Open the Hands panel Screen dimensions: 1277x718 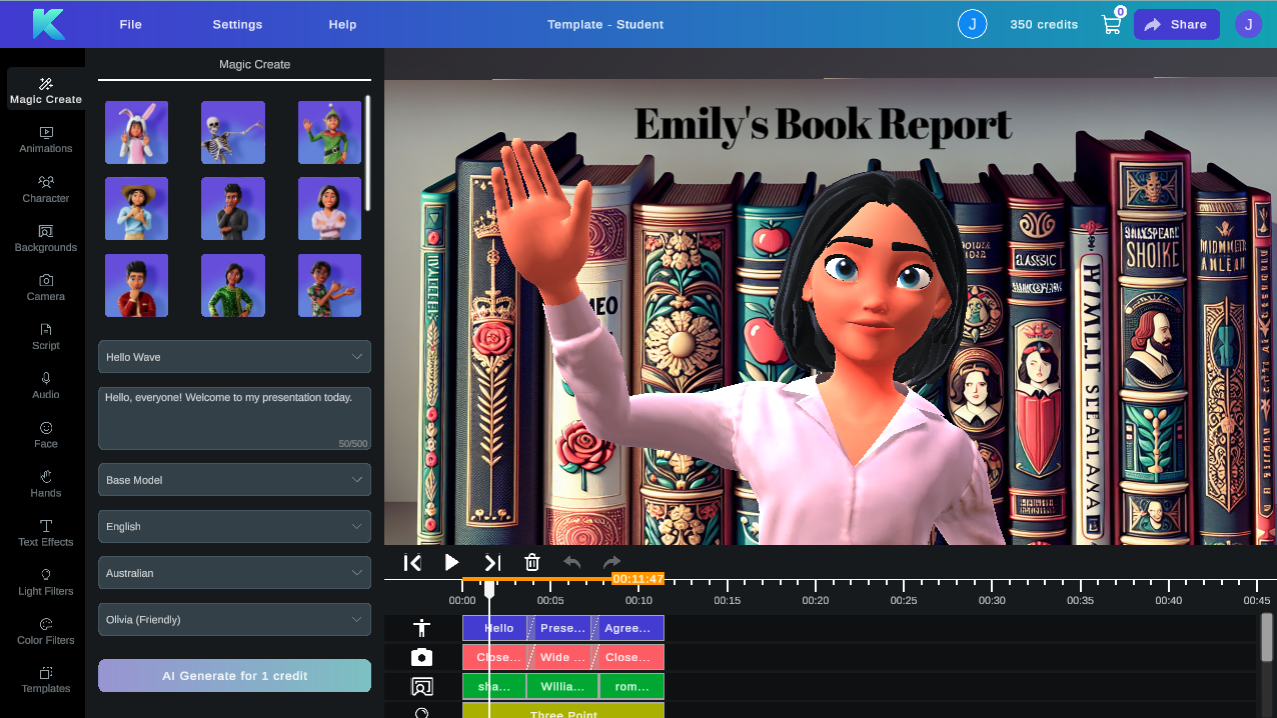(x=45, y=484)
